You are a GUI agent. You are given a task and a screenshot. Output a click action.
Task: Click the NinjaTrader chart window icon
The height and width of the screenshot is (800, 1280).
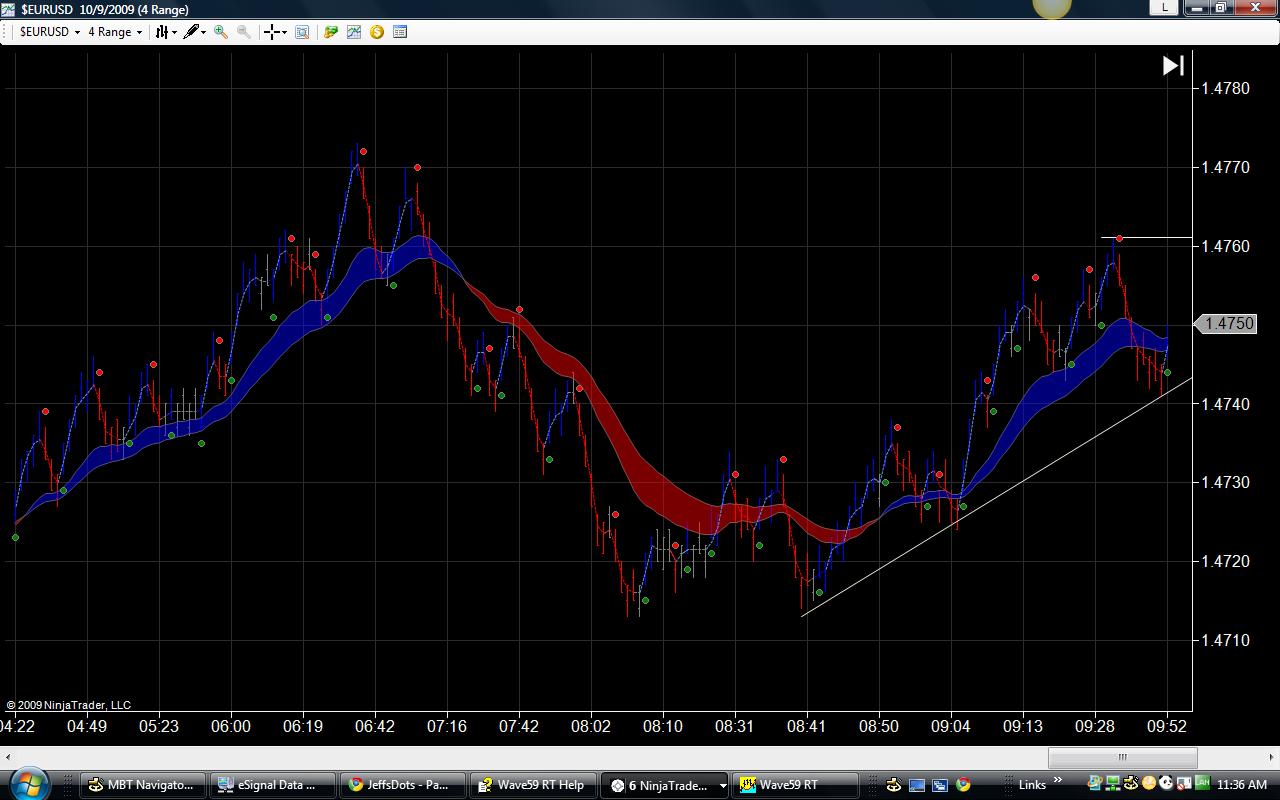8,9
